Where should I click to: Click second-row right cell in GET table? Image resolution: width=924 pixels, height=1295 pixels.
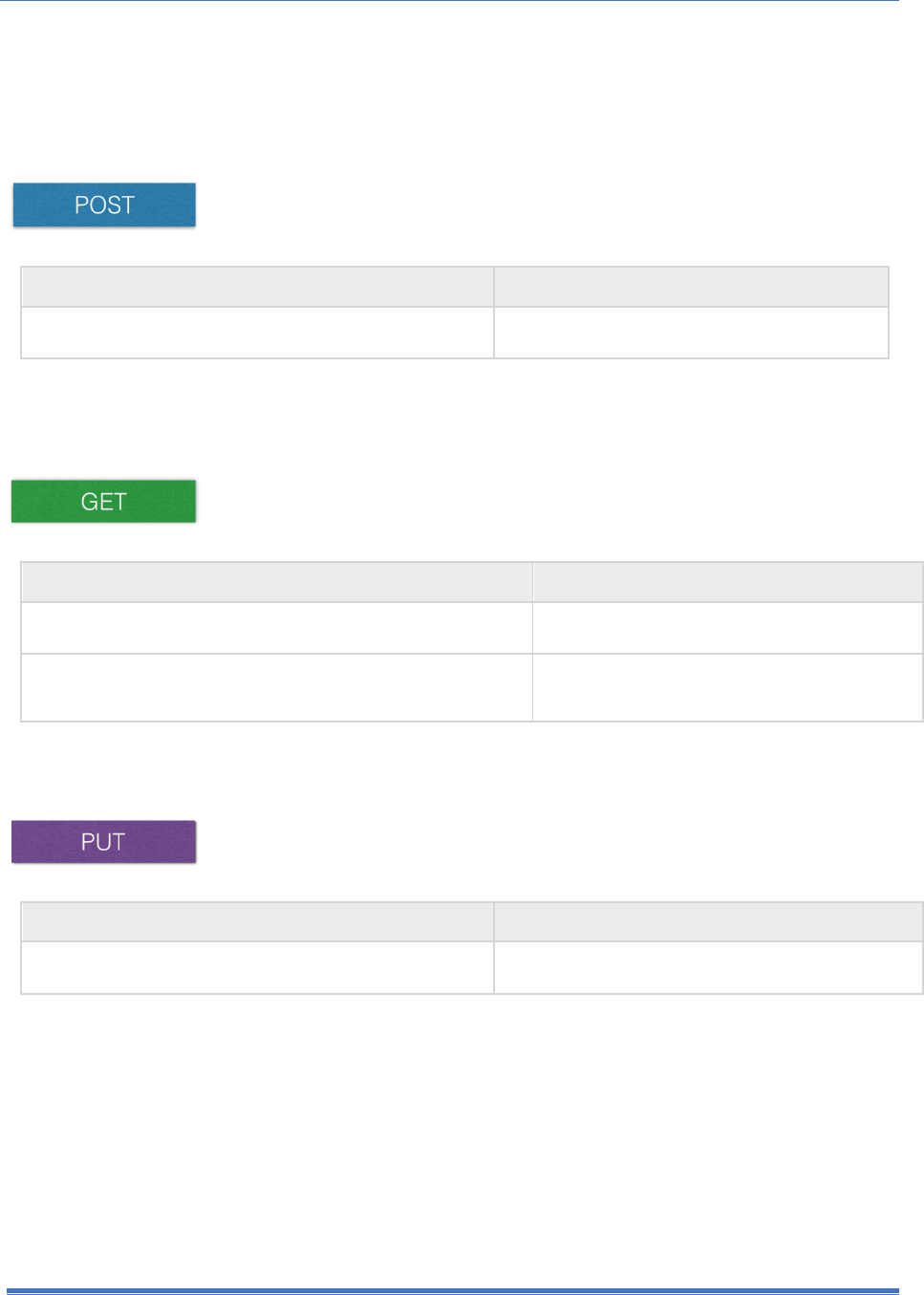pos(727,687)
